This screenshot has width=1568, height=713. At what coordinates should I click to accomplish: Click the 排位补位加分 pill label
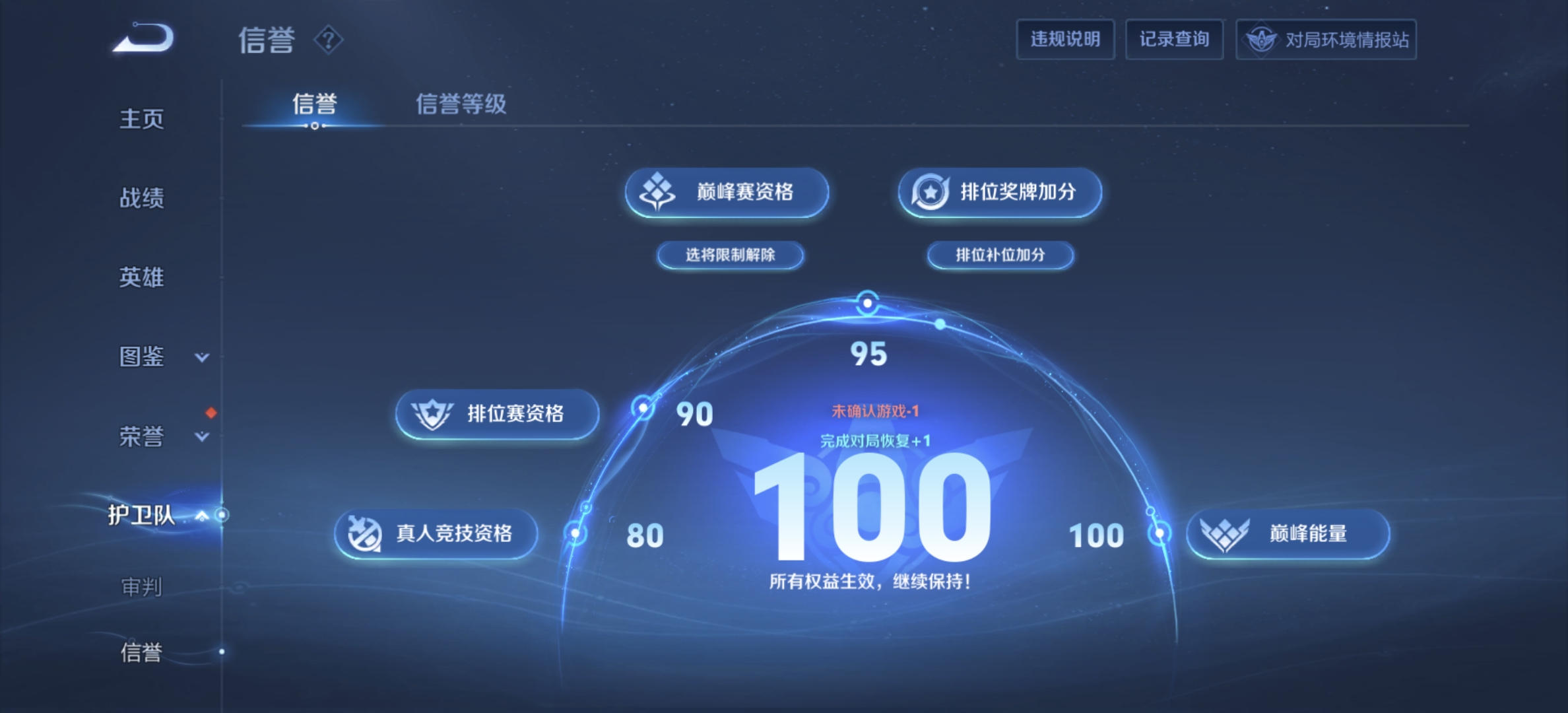(x=1000, y=255)
